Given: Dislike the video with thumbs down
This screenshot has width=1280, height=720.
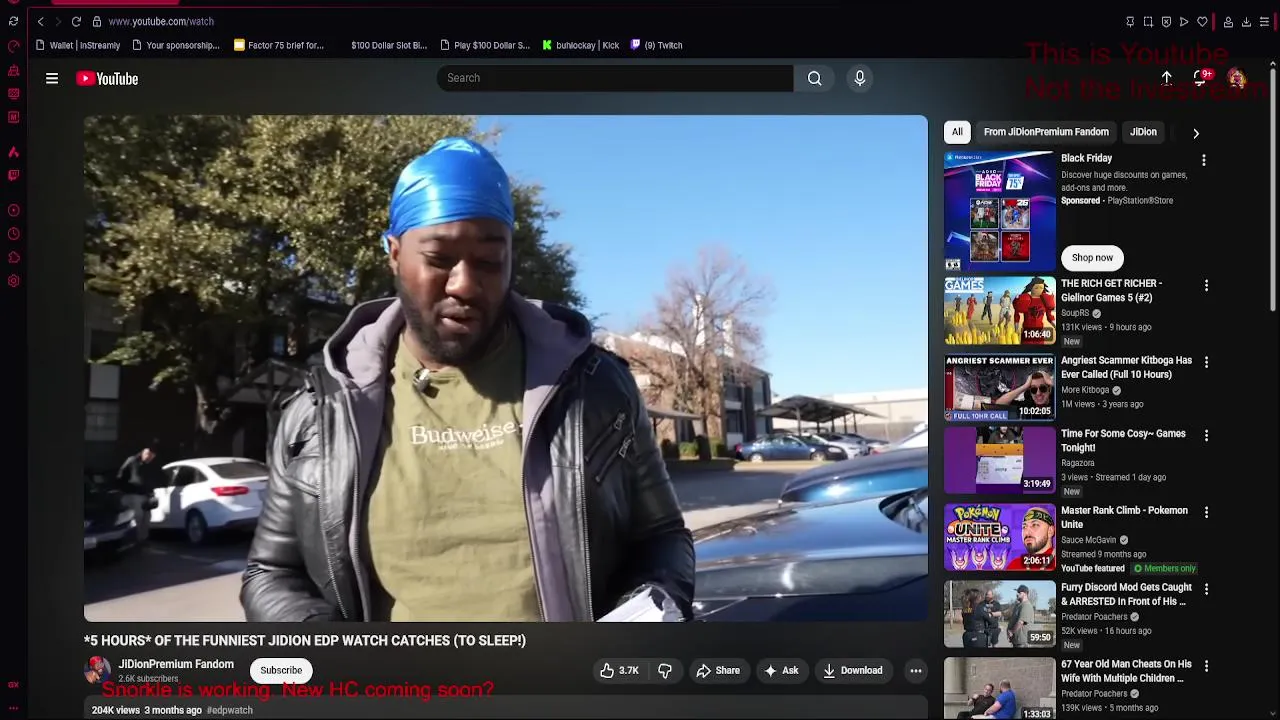Looking at the screenshot, I should pos(665,670).
